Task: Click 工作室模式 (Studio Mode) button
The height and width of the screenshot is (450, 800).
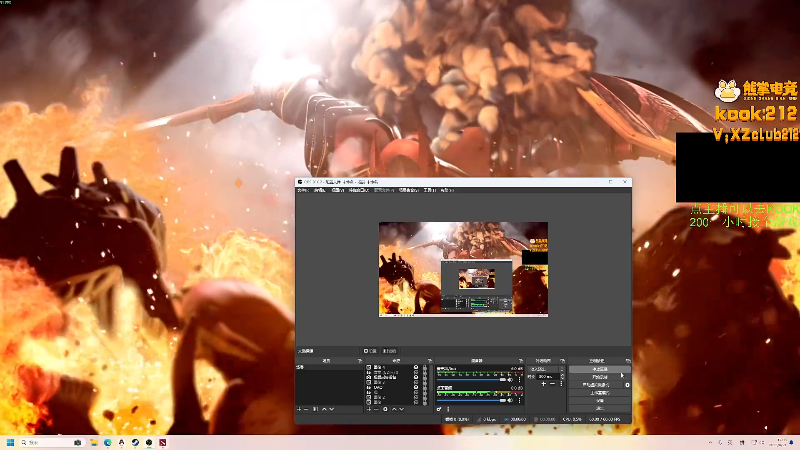Action: tap(600, 392)
